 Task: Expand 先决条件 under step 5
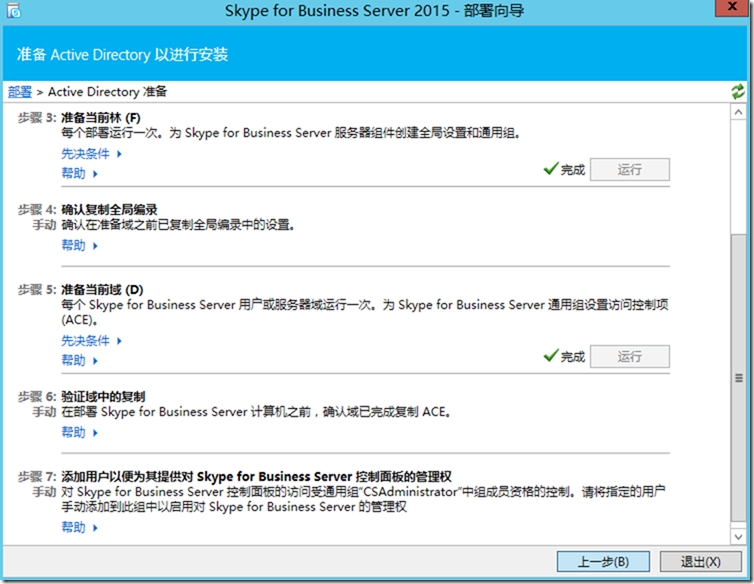[91, 341]
